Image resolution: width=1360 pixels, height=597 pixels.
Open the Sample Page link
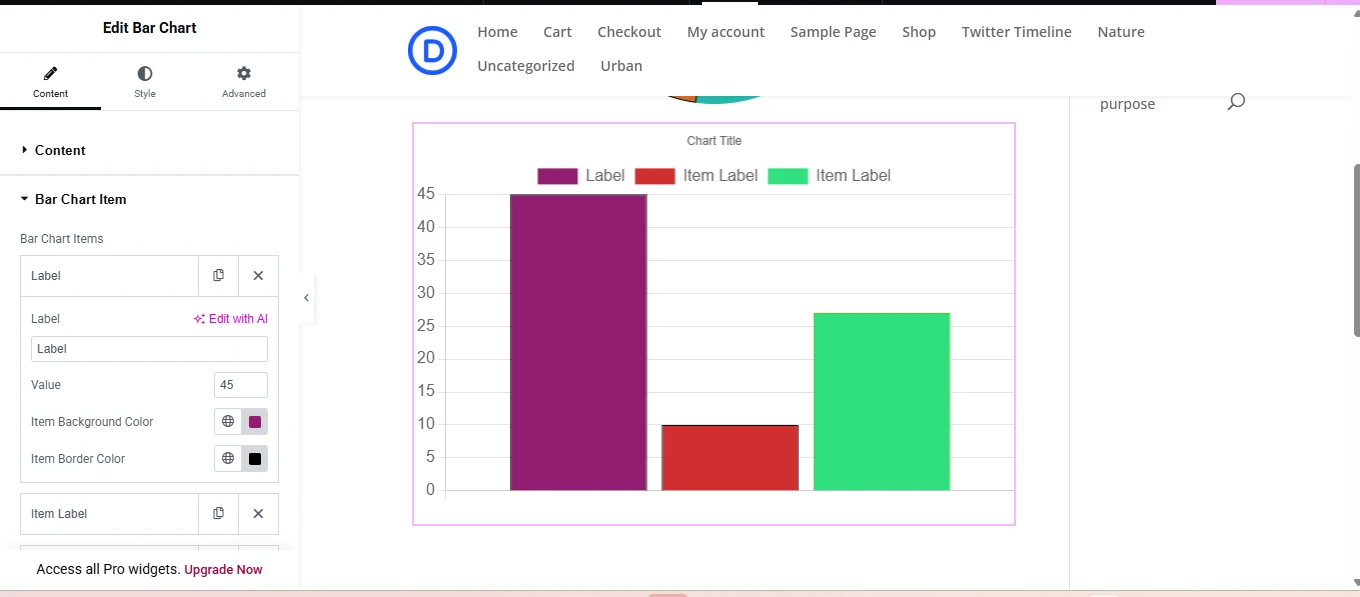[x=833, y=32]
